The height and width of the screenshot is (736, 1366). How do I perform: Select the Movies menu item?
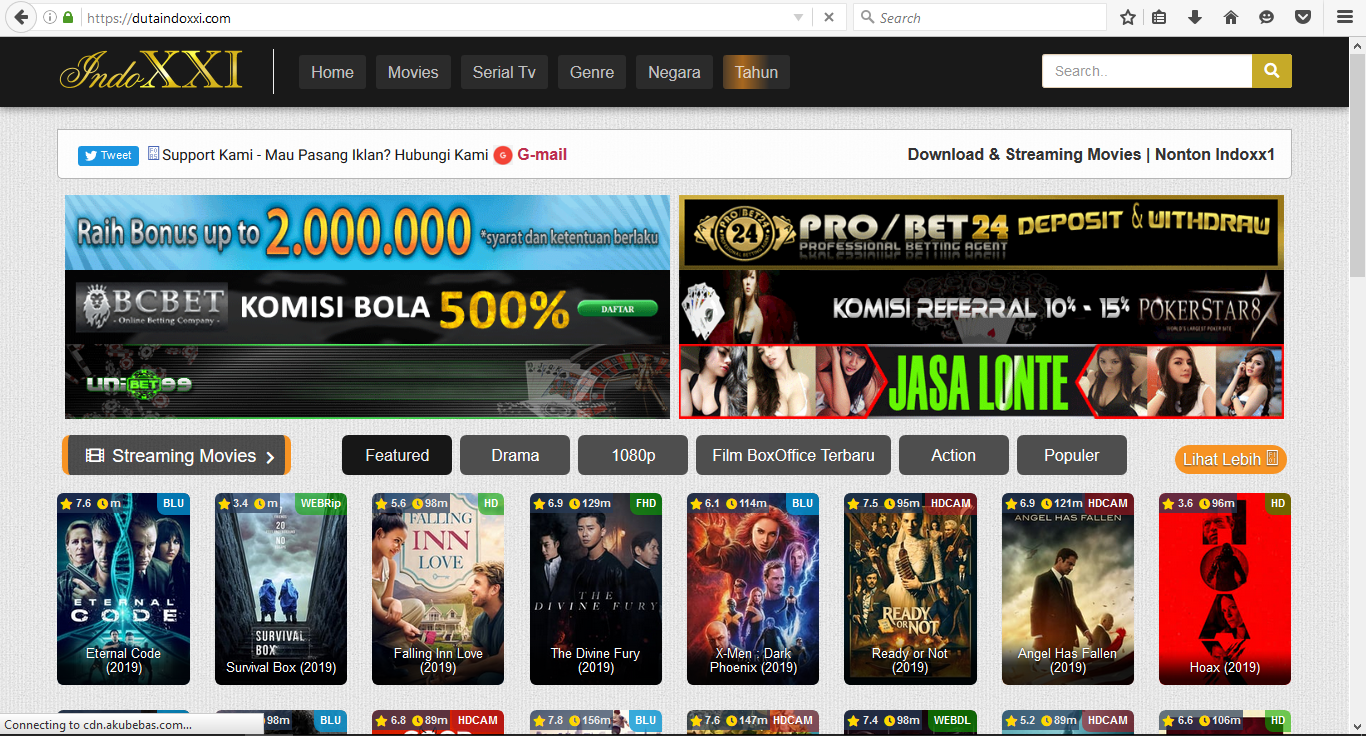click(412, 71)
